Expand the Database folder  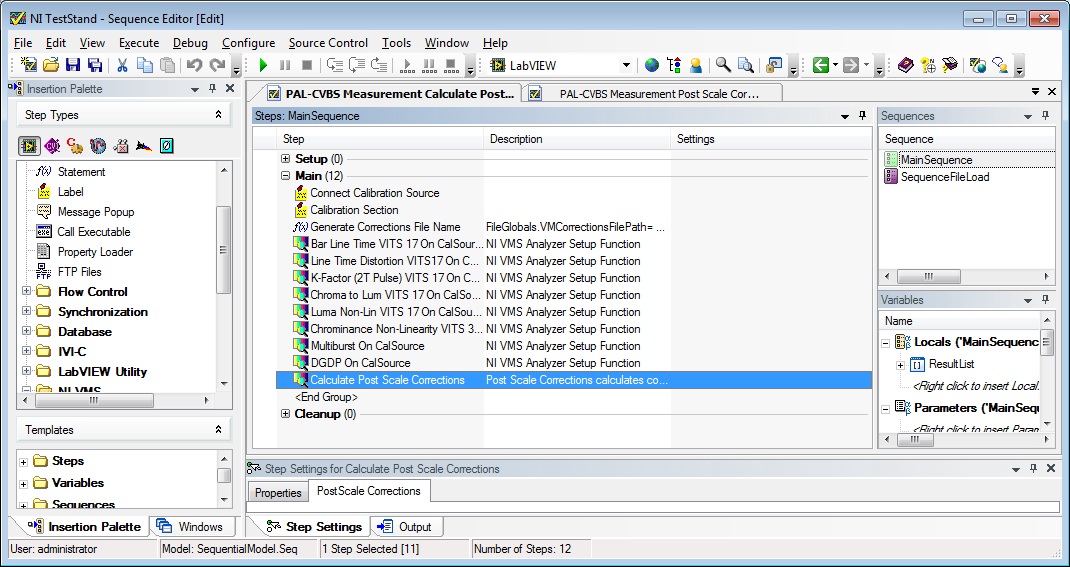point(27,332)
